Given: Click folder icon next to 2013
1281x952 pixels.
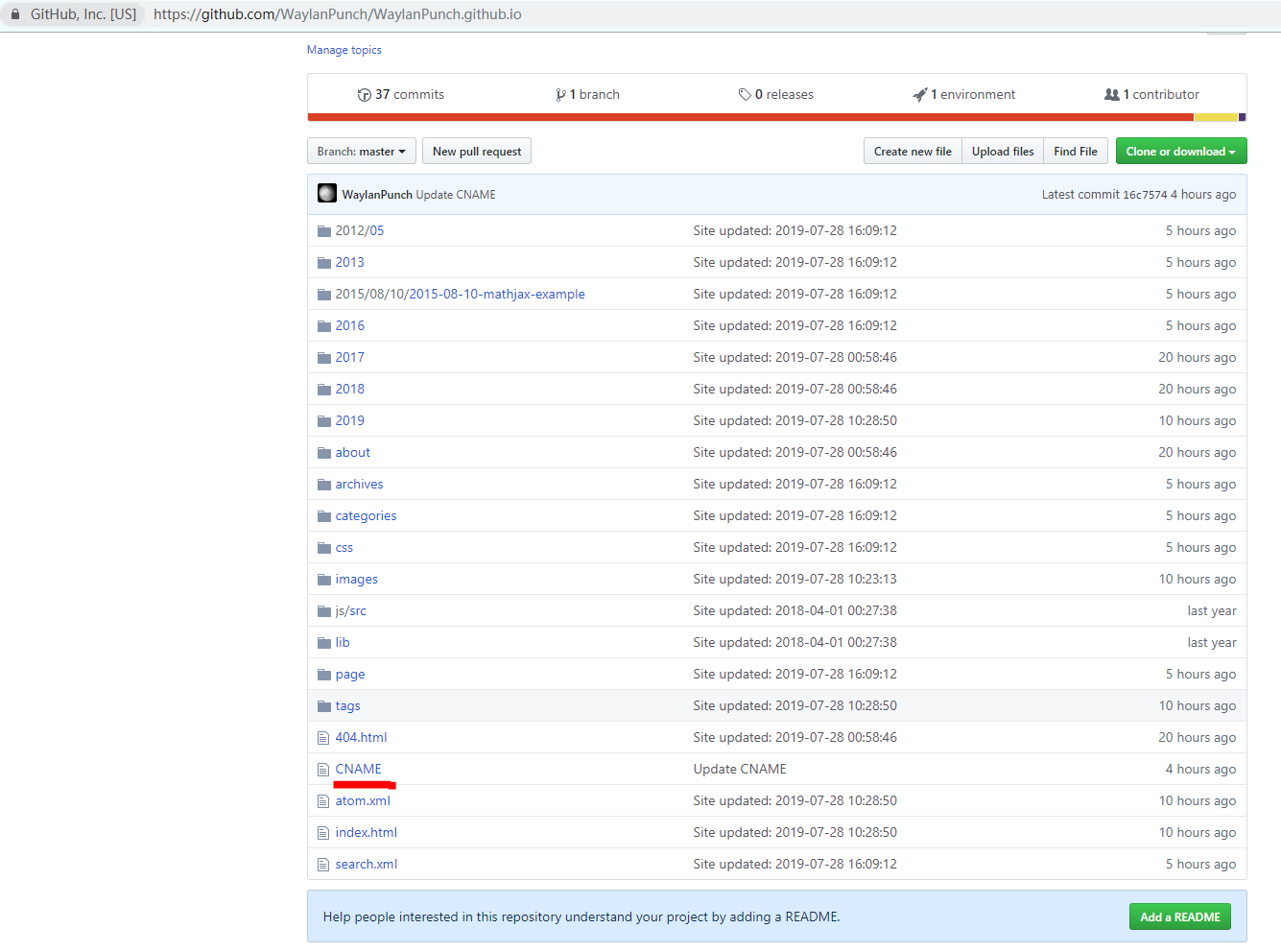Looking at the screenshot, I should pyautogui.click(x=324, y=263).
